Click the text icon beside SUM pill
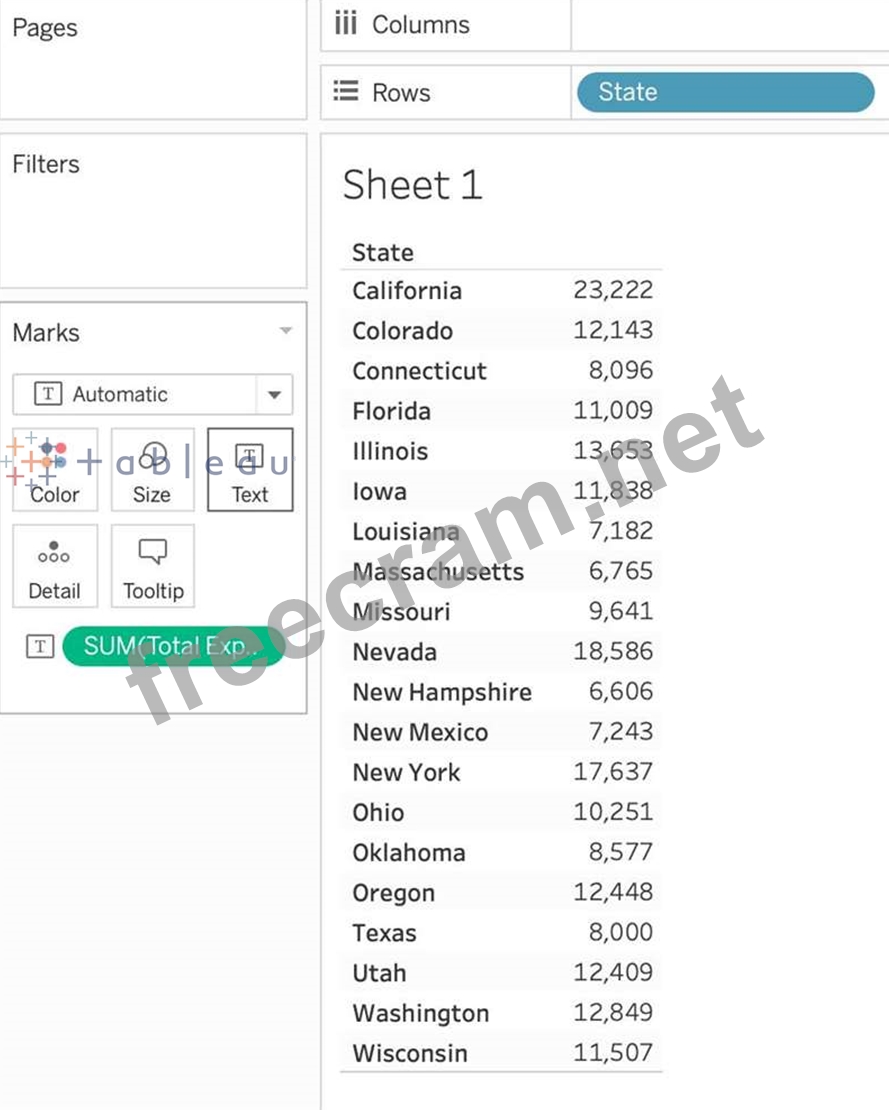Image resolution: width=889 pixels, height=1110 pixels. click(x=39, y=646)
